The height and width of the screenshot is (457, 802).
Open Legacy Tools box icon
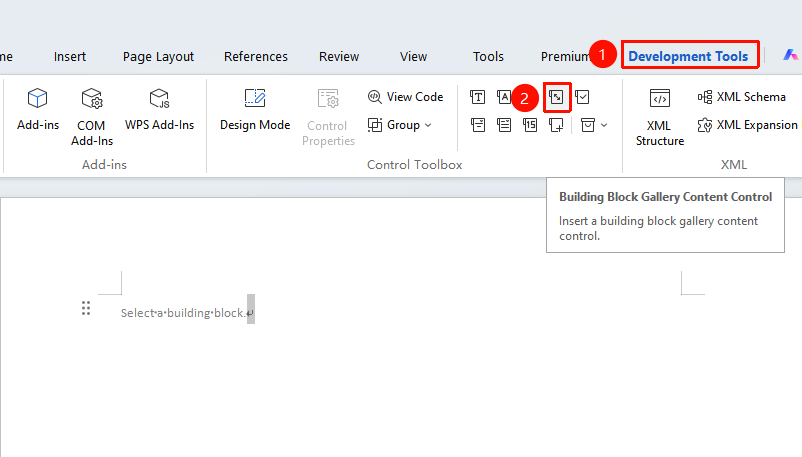pyautogui.click(x=588, y=125)
